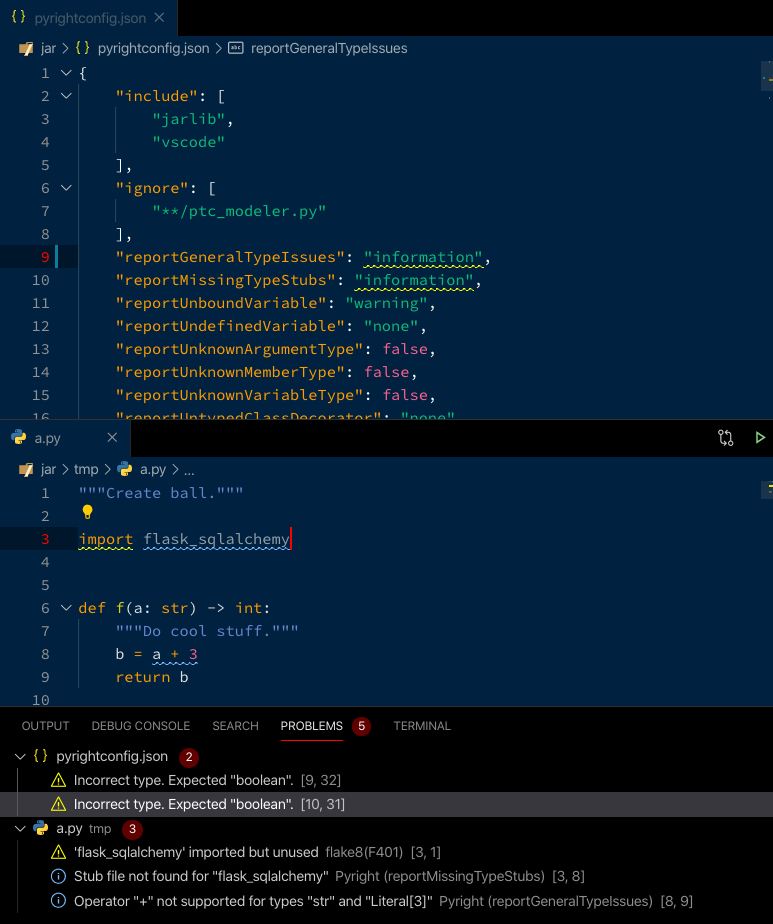
Task: Select Operator "+" not supported problem
Action: click(386, 901)
